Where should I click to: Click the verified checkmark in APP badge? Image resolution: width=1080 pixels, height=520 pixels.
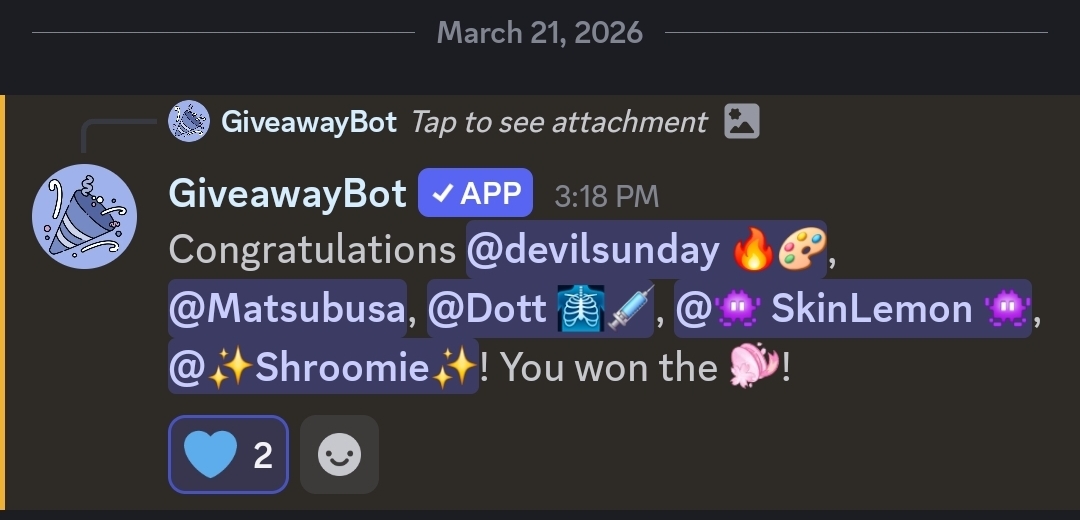coord(442,194)
